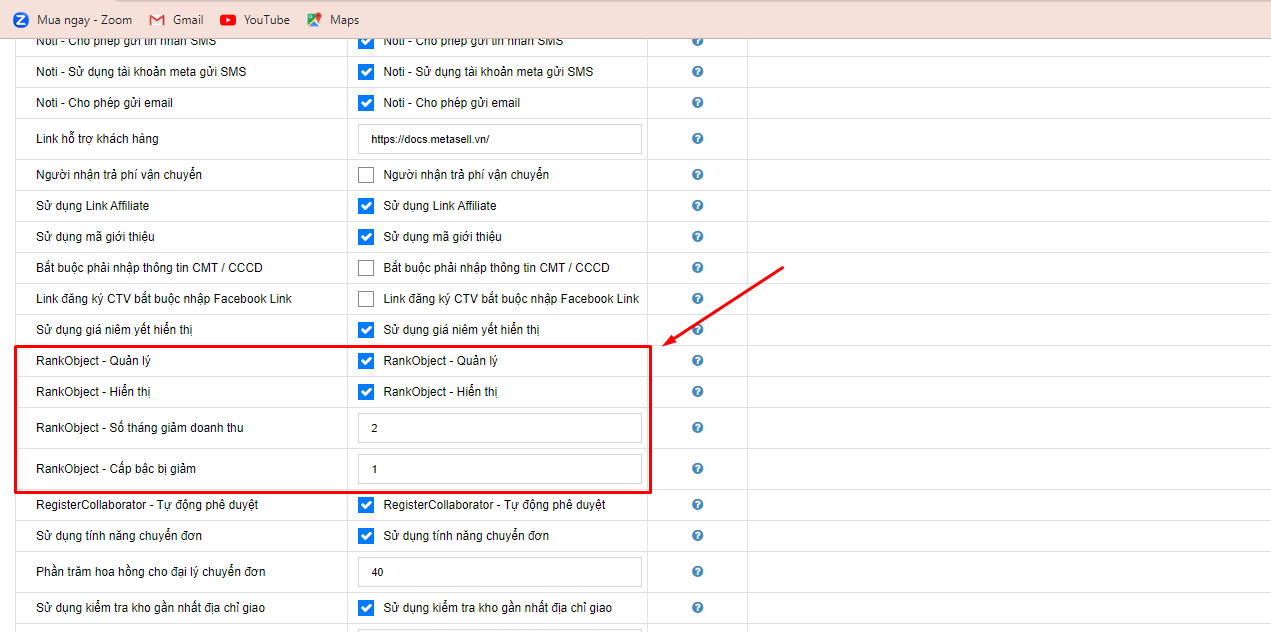Uncheck RegisterCollaborator - Tự động phê duyệt
Screen dimensions: 1271x632
click(366, 505)
